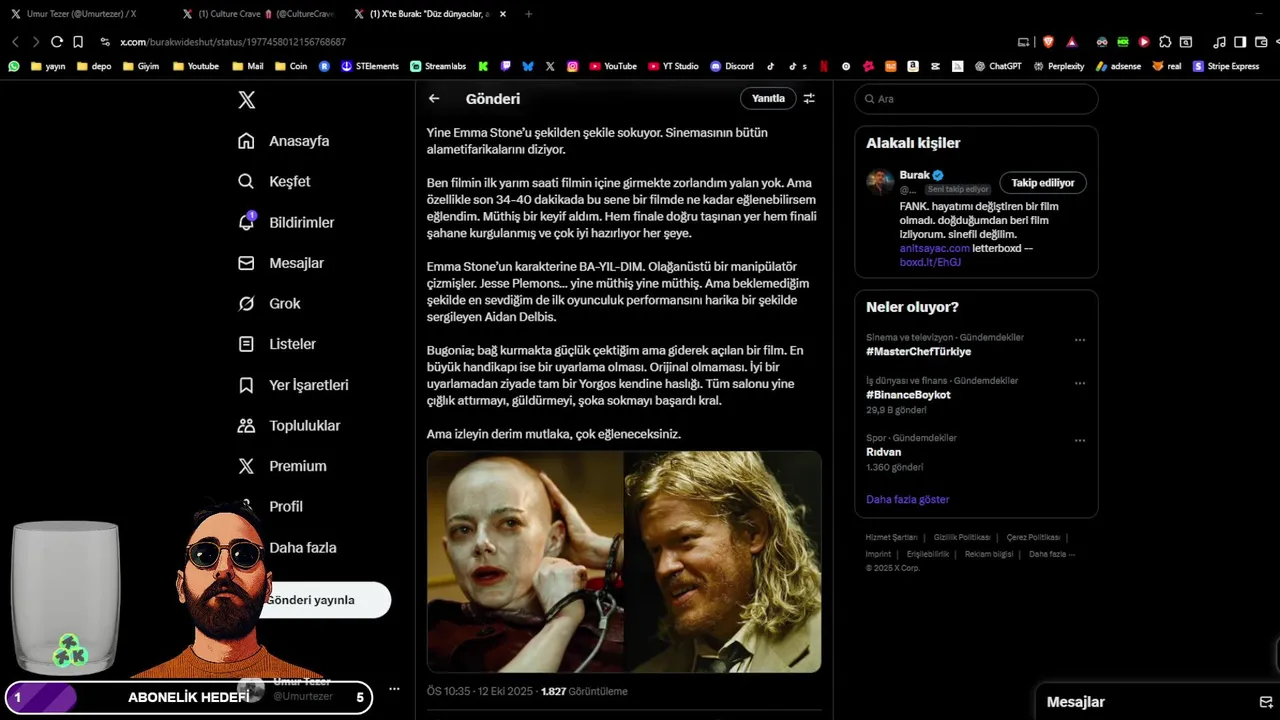This screenshot has height=720, width=1280.
Task: Open the ChatGPT bookmark
Action: (998, 66)
